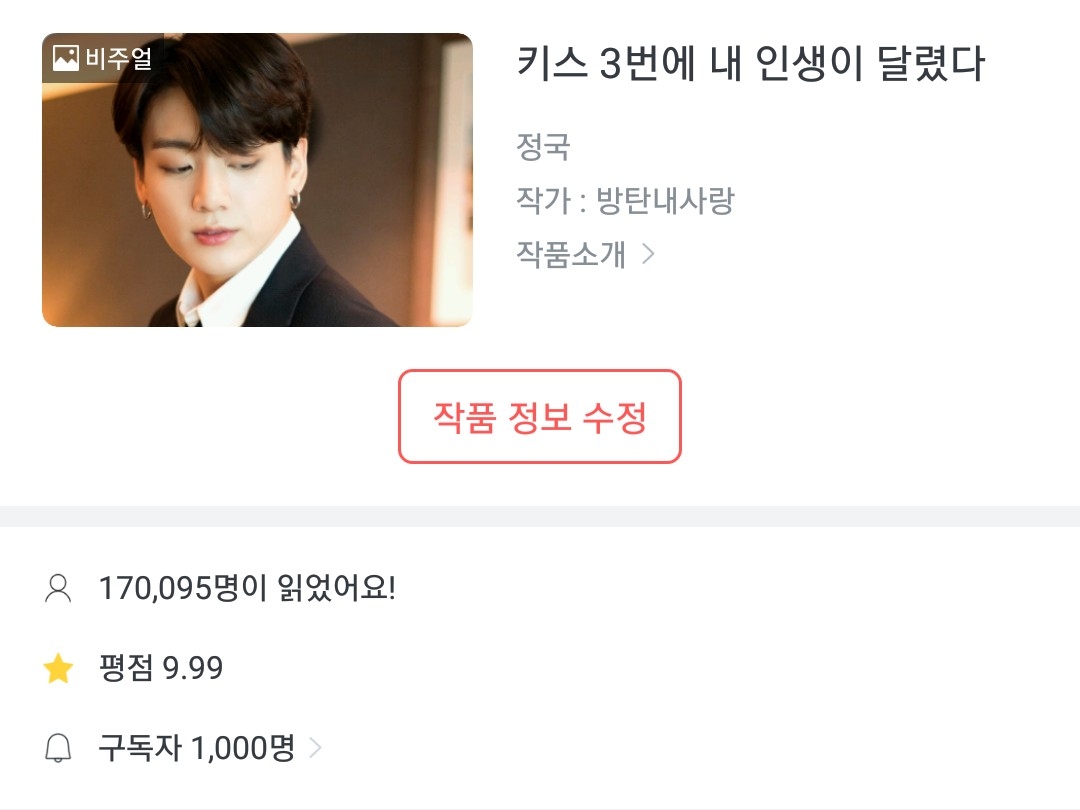Click the person icon beside reader count
The height and width of the screenshot is (810, 1080).
click(59, 589)
